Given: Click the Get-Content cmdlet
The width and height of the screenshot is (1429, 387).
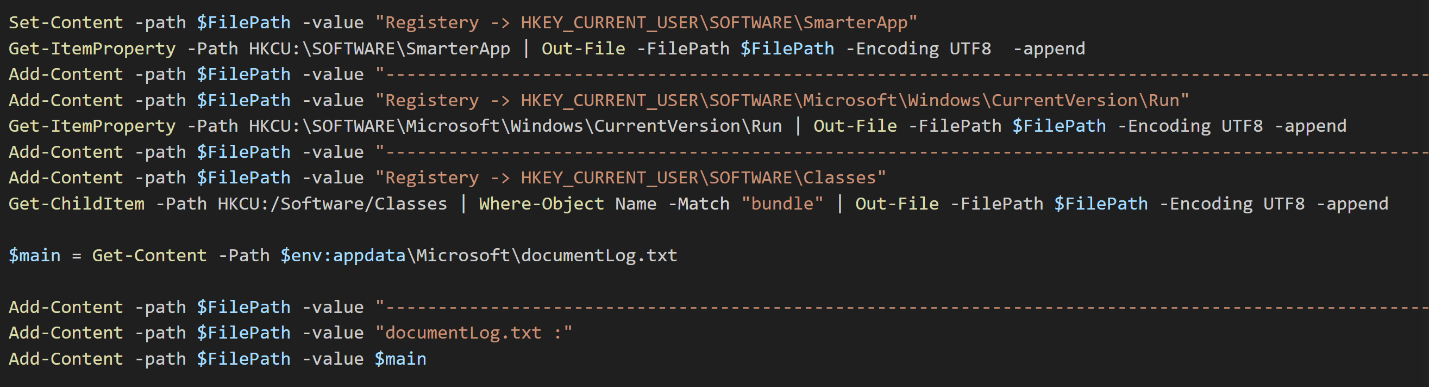Looking at the screenshot, I should pos(150,256).
